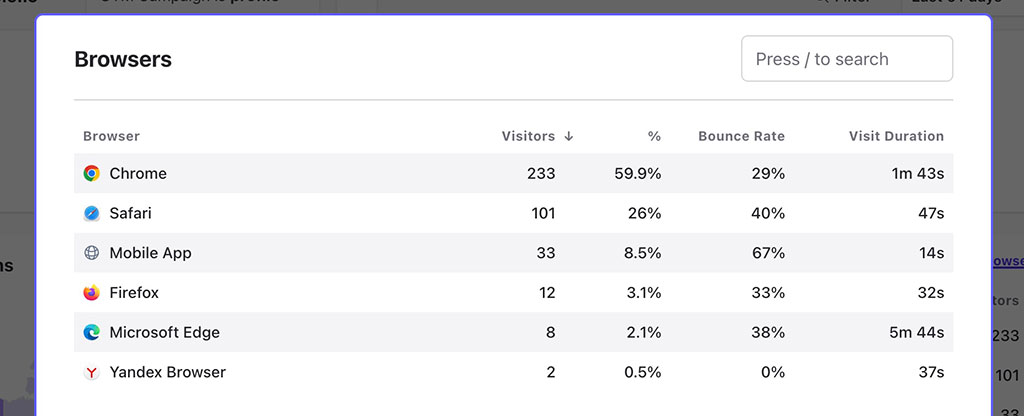Click the Browser column header

click(111, 136)
